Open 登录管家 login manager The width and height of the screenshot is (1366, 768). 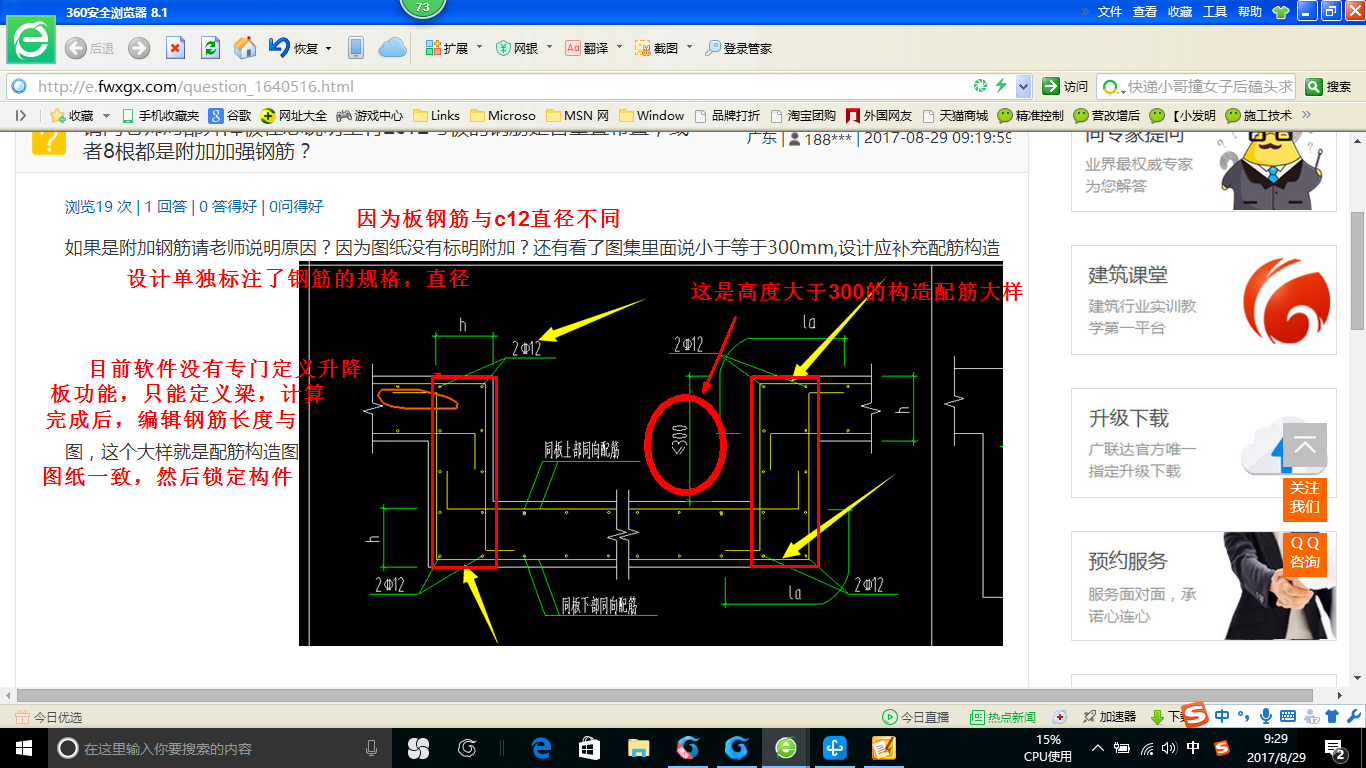pos(738,48)
